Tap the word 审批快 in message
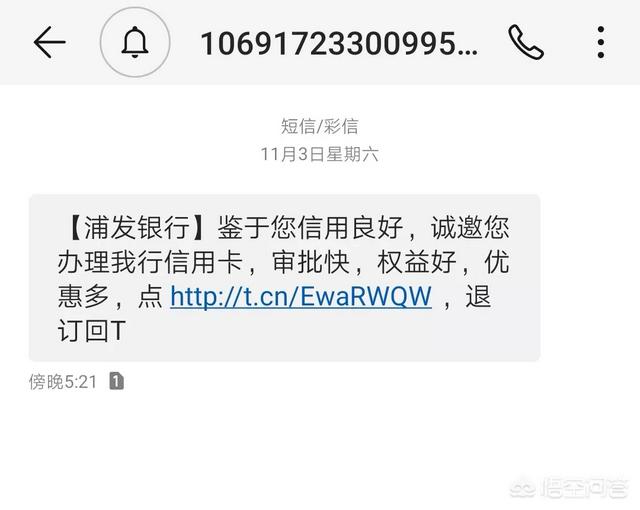Image resolution: width=640 pixels, height=510 pixels. coord(311,262)
